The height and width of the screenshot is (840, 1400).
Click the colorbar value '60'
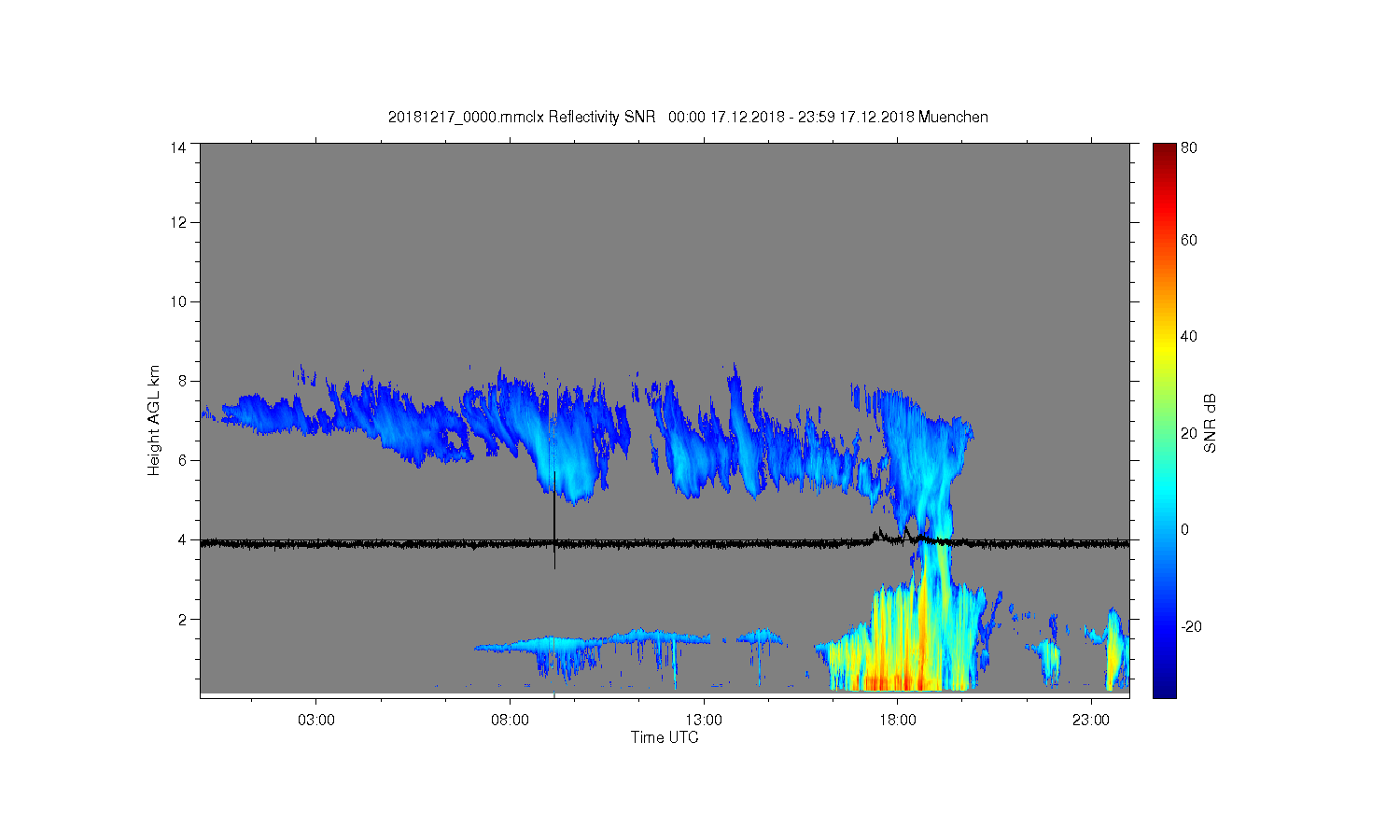pyautogui.click(x=1189, y=240)
